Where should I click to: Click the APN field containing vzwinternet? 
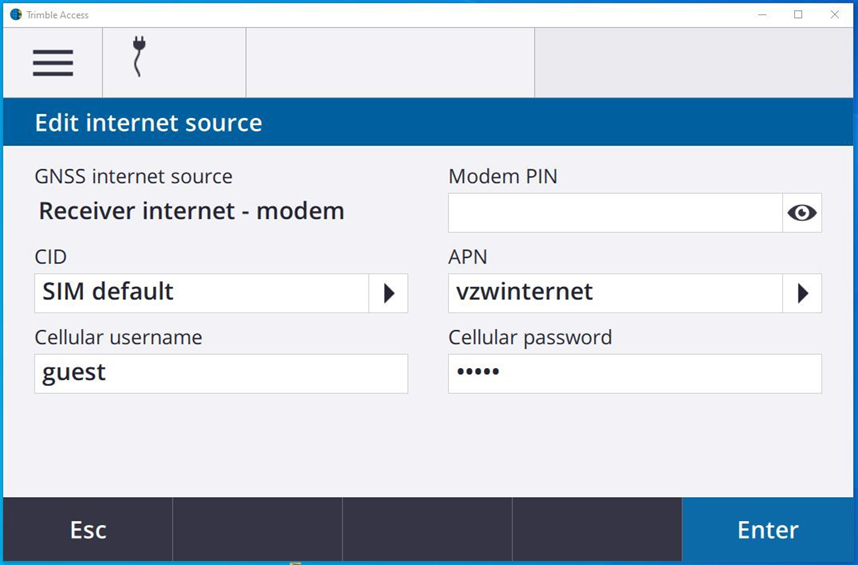(614, 293)
